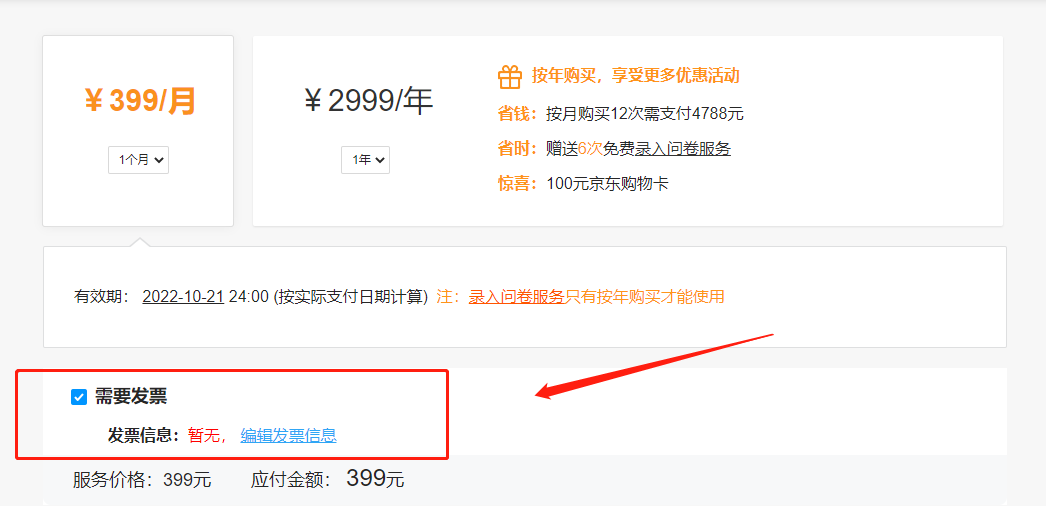Open the 1年 duration dropdown
The image size is (1046, 506).
[x=365, y=160]
